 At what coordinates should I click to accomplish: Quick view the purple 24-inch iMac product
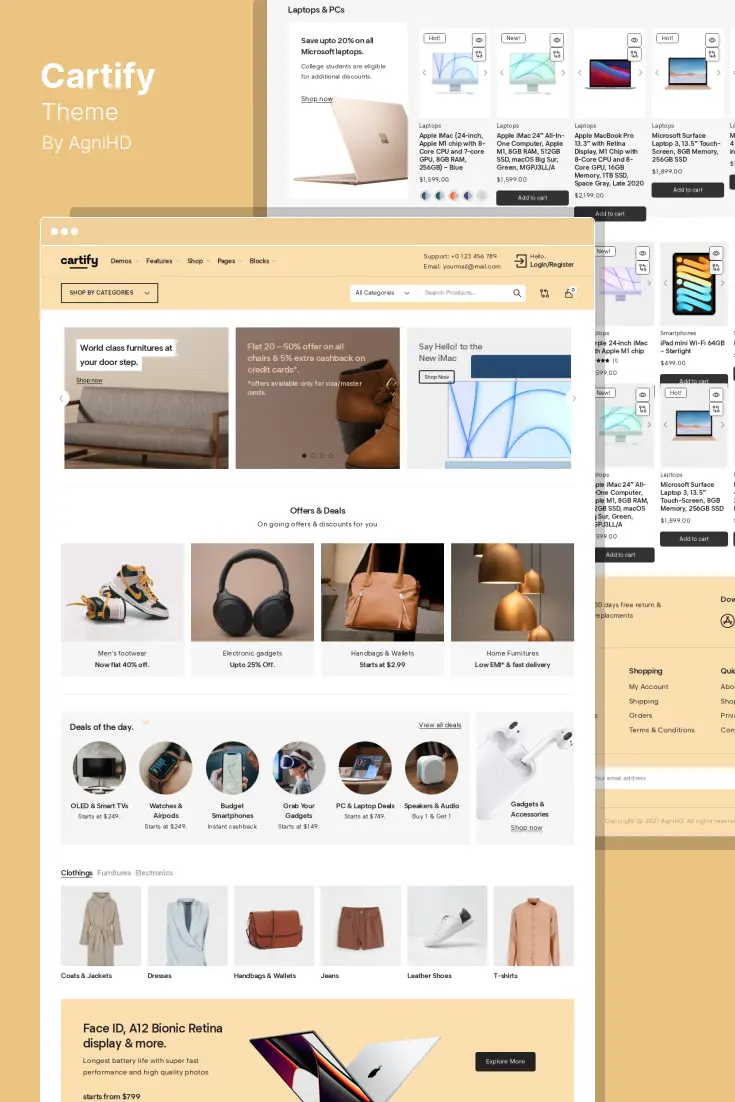coord(642,254)
